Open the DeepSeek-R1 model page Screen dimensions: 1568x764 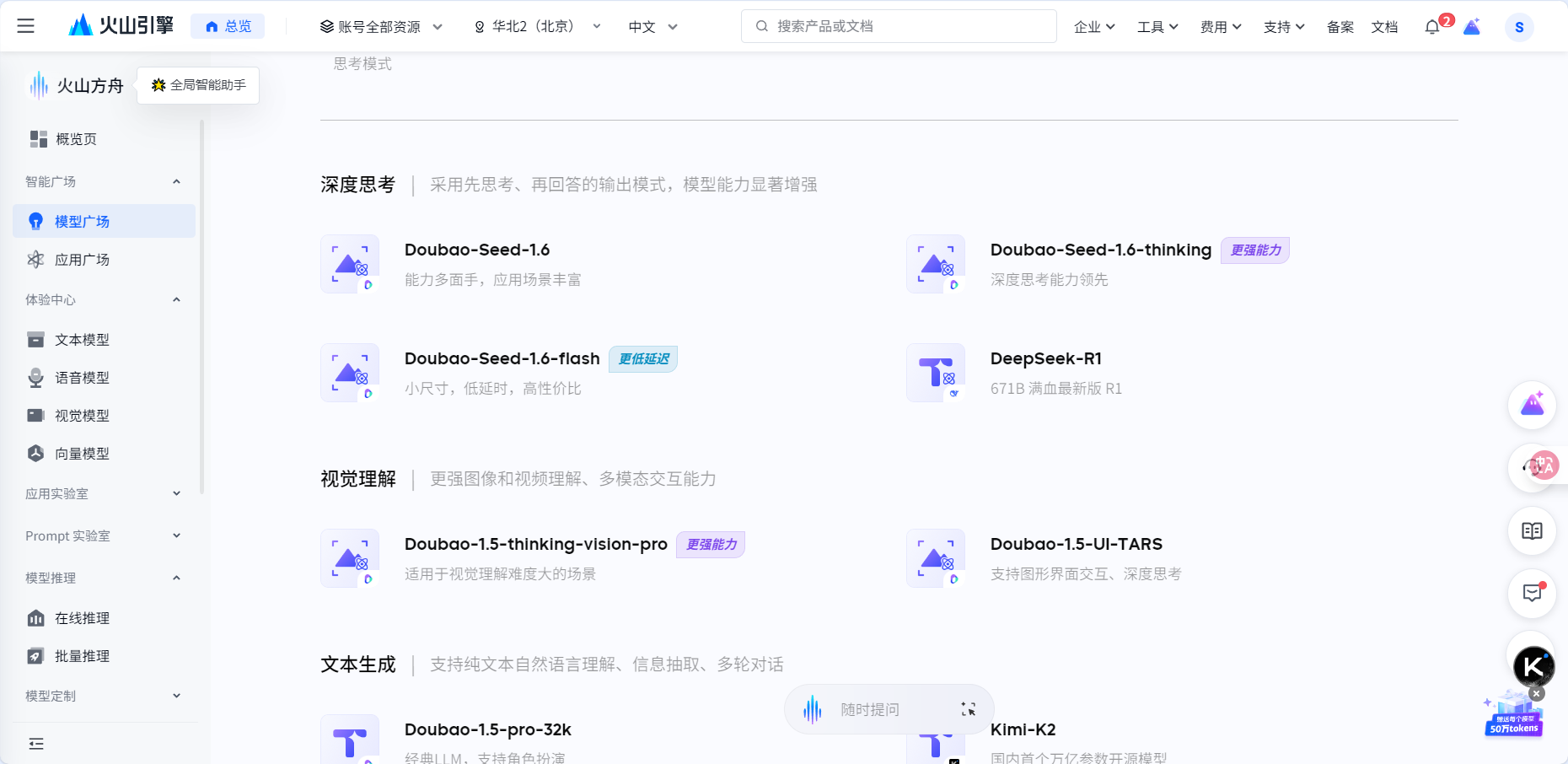point(1045,358)
